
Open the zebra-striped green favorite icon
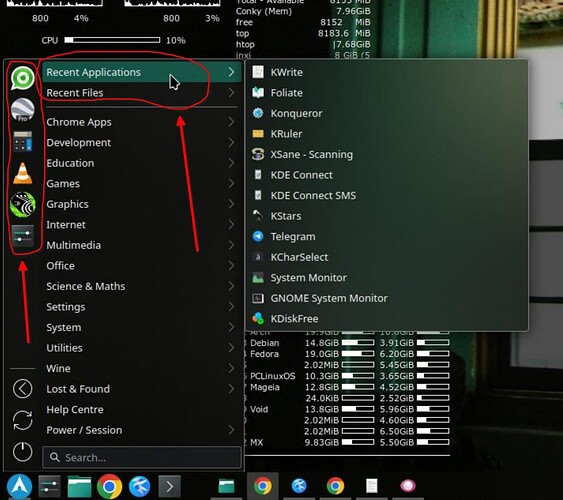(23, 205)
